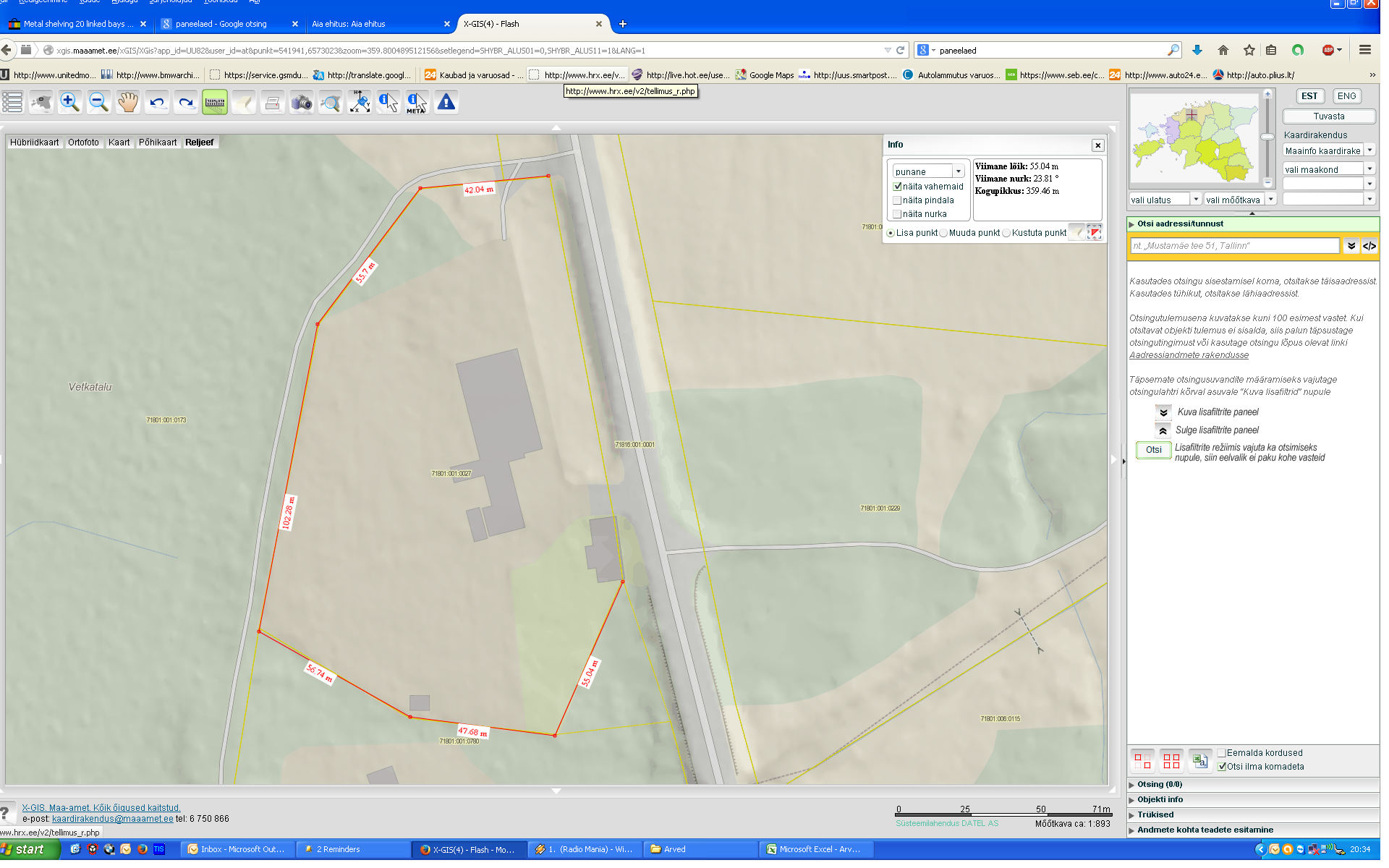Enable the 'näita pindala' checkbox

coord(897,200)
